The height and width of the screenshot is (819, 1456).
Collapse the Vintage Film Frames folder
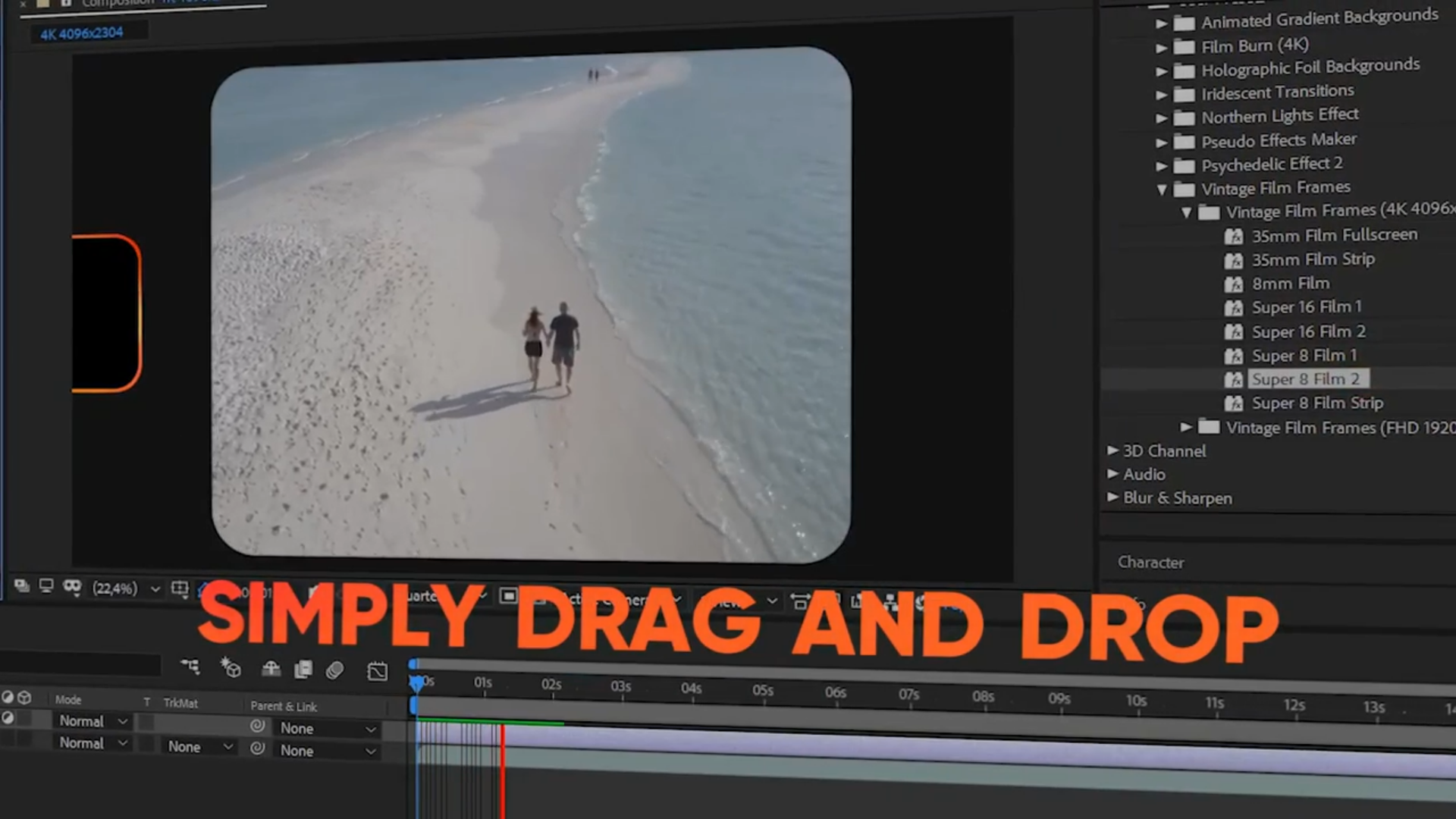click(x=1162, y=190)
